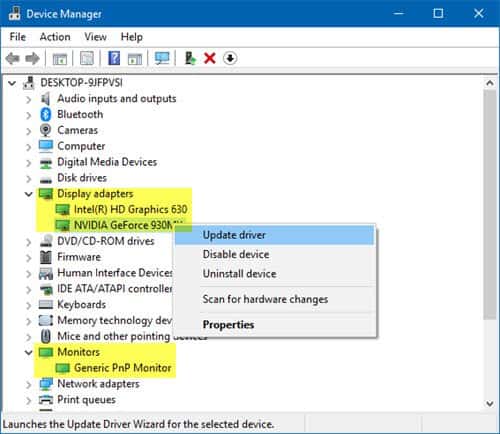Choose Properties from context menu
This screenshot has width=500, height=434.
(275, 324)
